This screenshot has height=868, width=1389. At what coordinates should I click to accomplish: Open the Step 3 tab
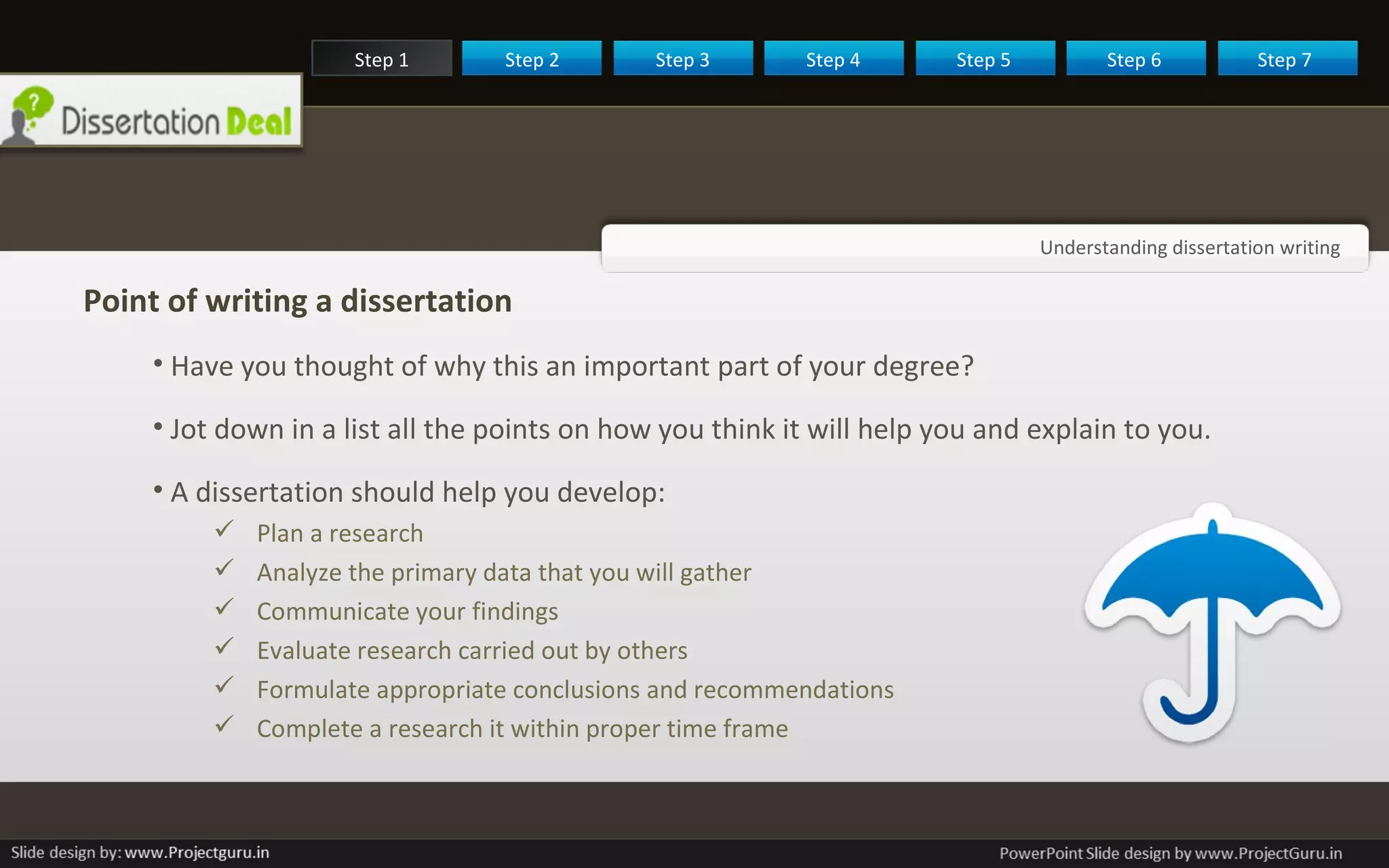(x=682, y=59)
